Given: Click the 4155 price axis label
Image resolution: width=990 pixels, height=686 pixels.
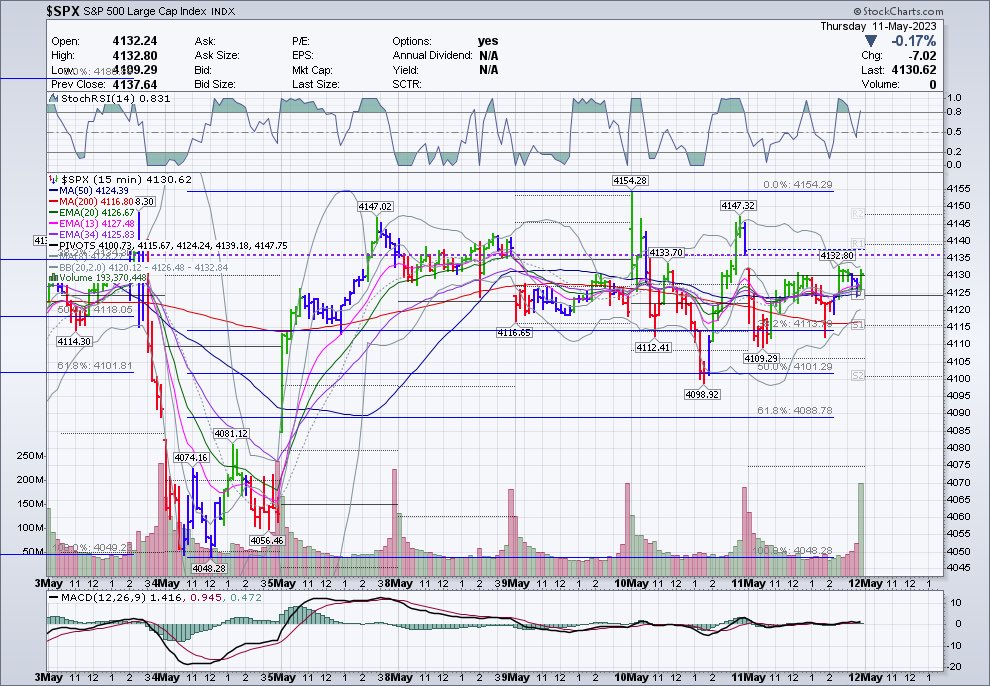Looking at the screenshot, I should 958,189.
